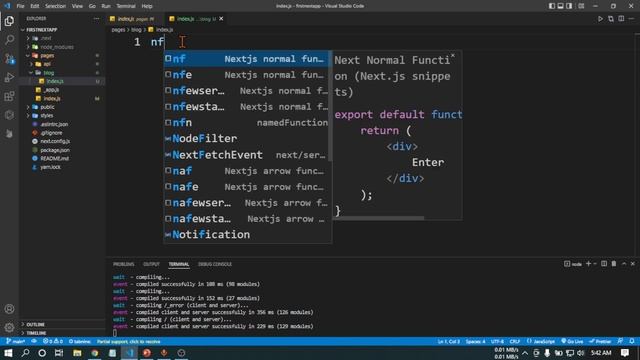Click Go Live in status bar
Image resolution: width=640 pixels, height=360 pixels.
[x=572, y=341]
